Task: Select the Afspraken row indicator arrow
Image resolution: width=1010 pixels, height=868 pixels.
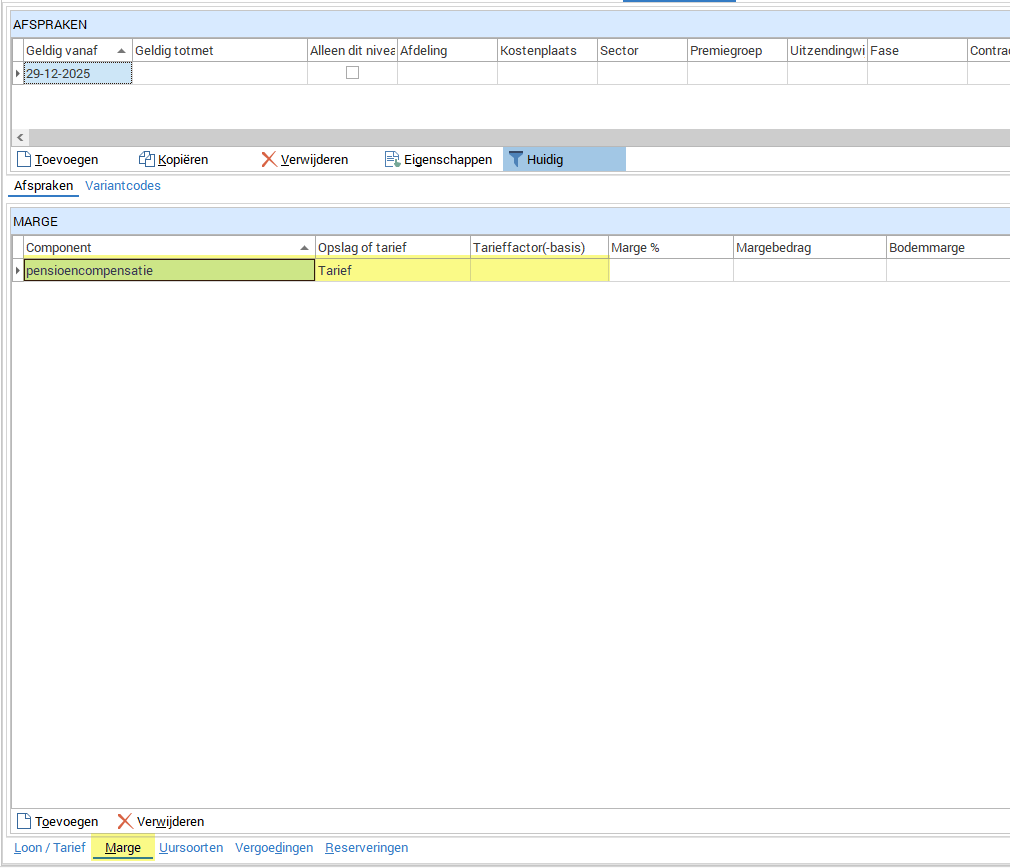Action: click(x=17, y=73)
